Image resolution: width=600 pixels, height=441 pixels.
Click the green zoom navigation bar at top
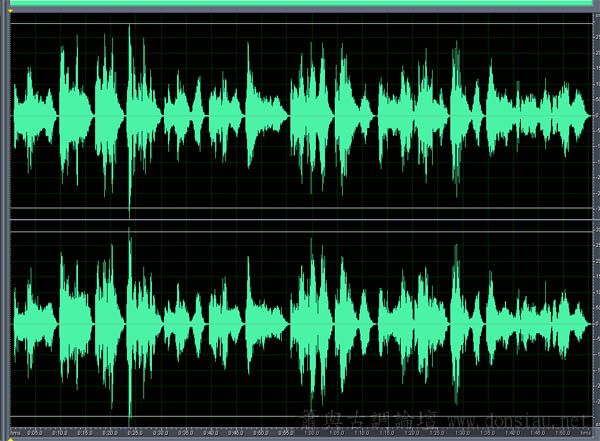pos(300,5)
